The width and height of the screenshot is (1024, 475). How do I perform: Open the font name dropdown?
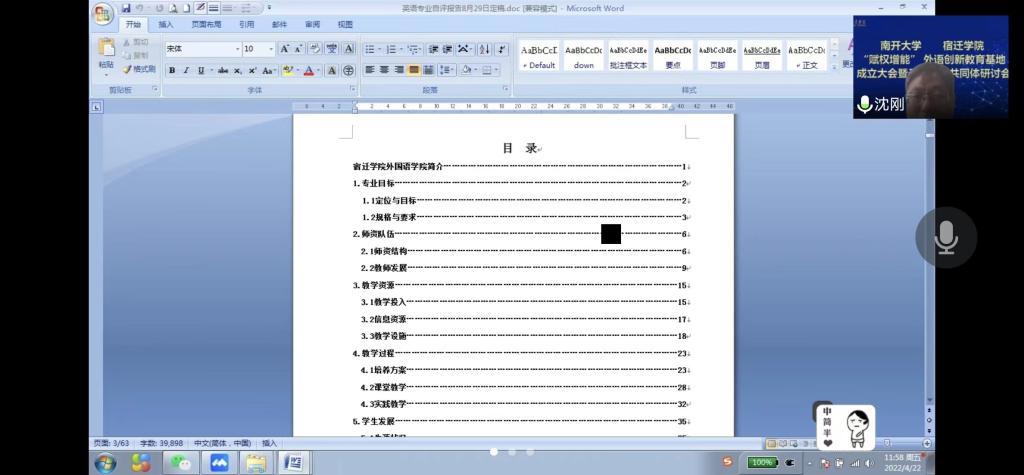237,49
